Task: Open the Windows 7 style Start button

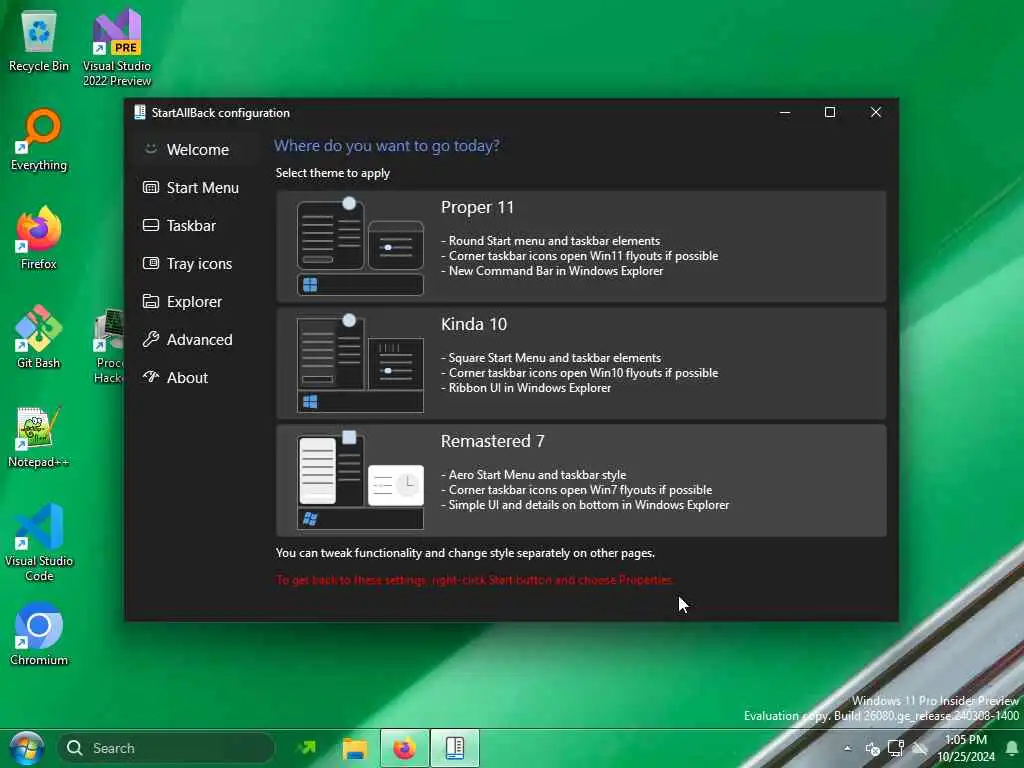Action: 26,748
